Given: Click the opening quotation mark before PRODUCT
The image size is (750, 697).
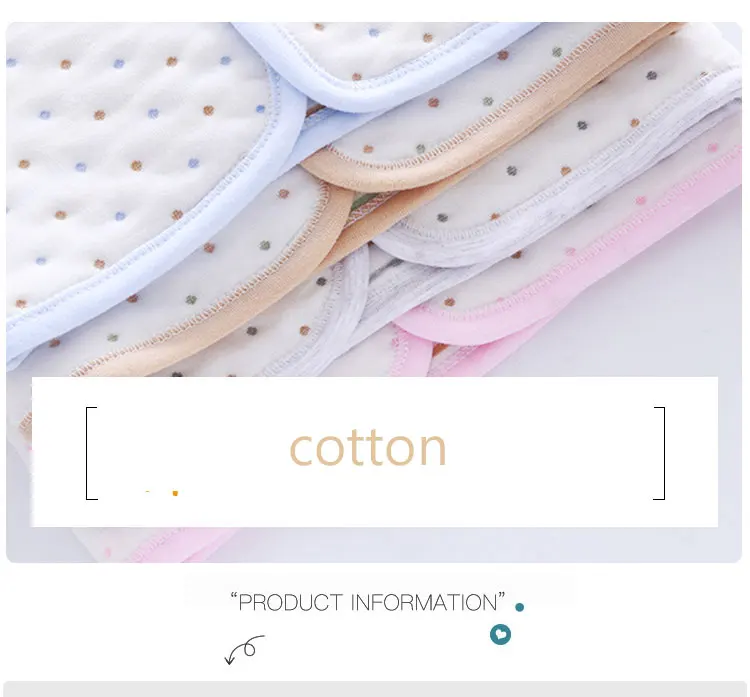Looking at the screenshot, I should click(x=234, y=596).
